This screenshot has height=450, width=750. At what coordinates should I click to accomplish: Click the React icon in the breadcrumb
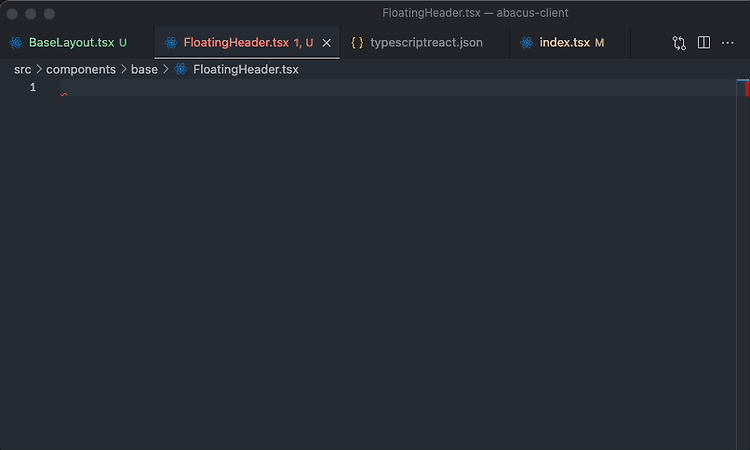click(181, 69)
